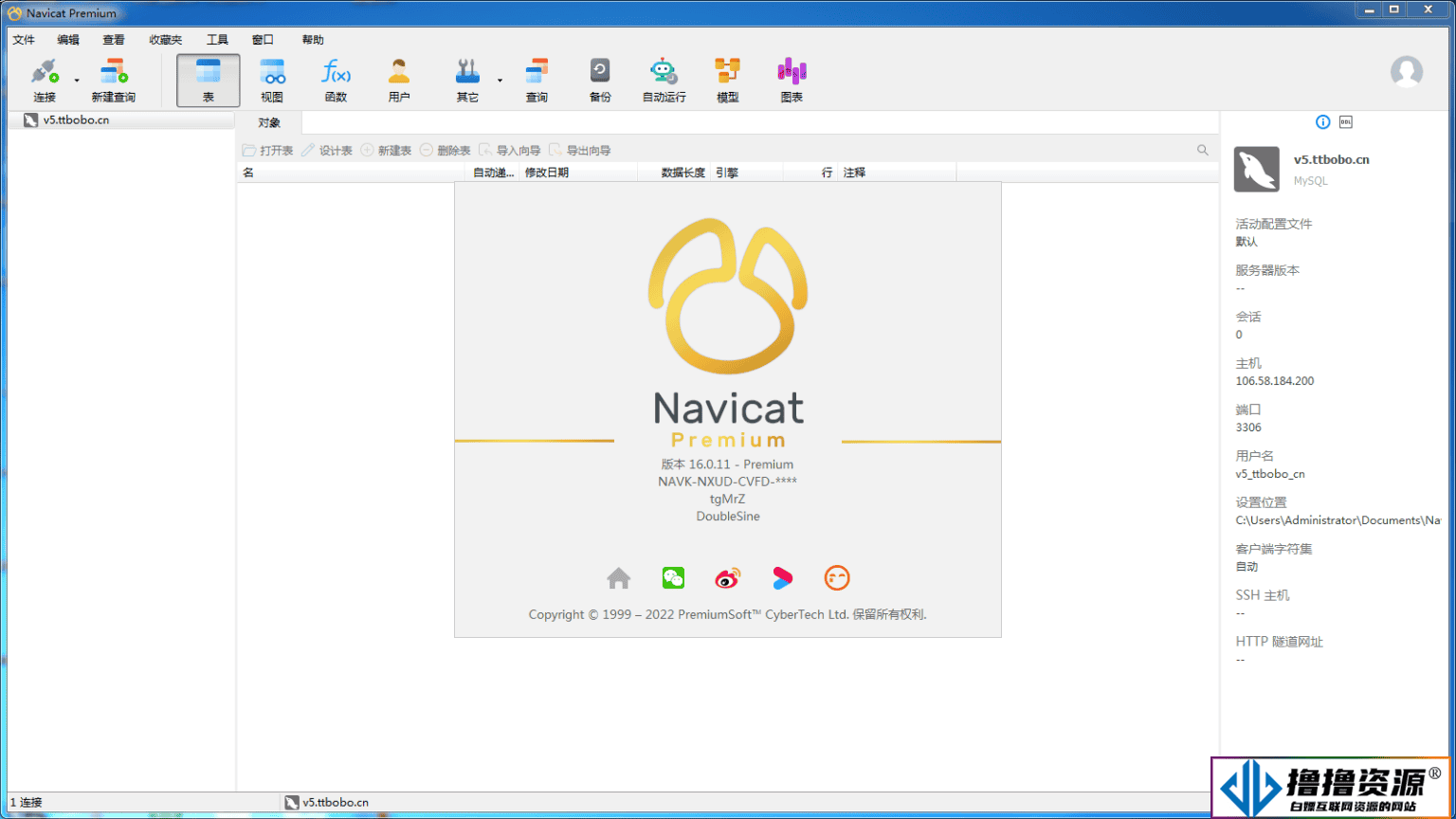Click the port value 3306

click(x=1248, y=428)
